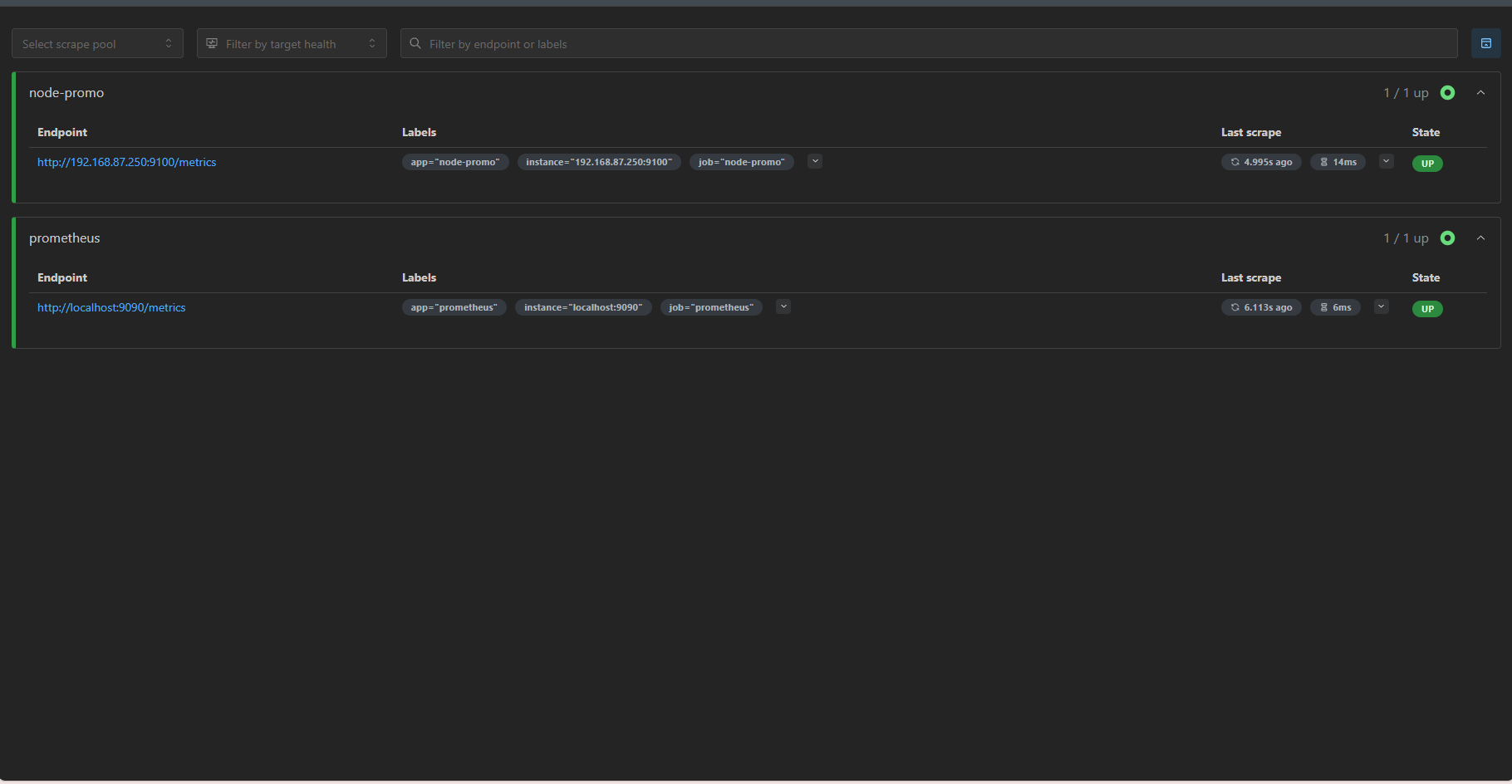This screenshot has height=784, width=1512.
Task: Collapse the node-promo scrape pool
Action: pyautogui.click(x=1480, y=93)
